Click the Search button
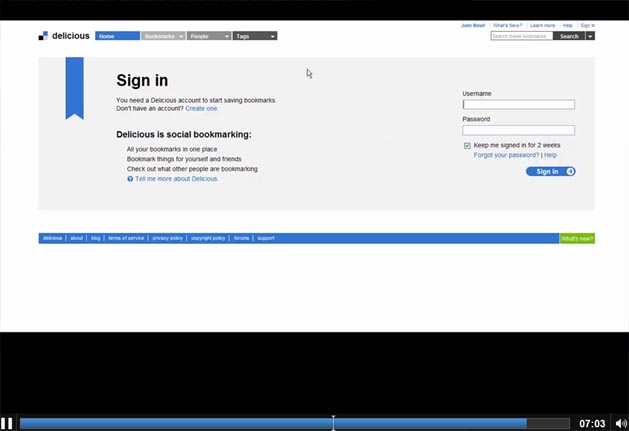This screenshot has height=431, width=629. (569, 36)
